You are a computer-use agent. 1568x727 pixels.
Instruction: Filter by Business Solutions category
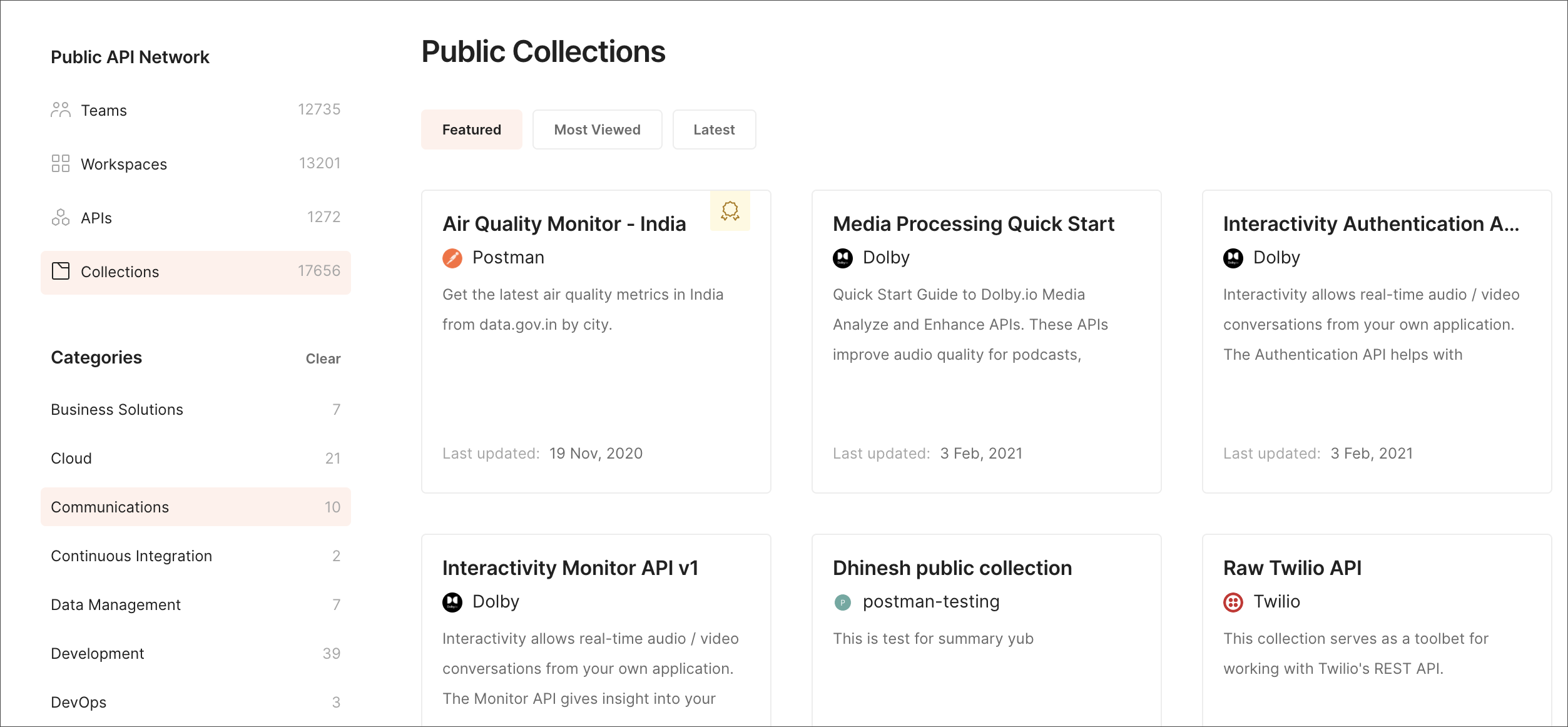[x=196, y=409]
